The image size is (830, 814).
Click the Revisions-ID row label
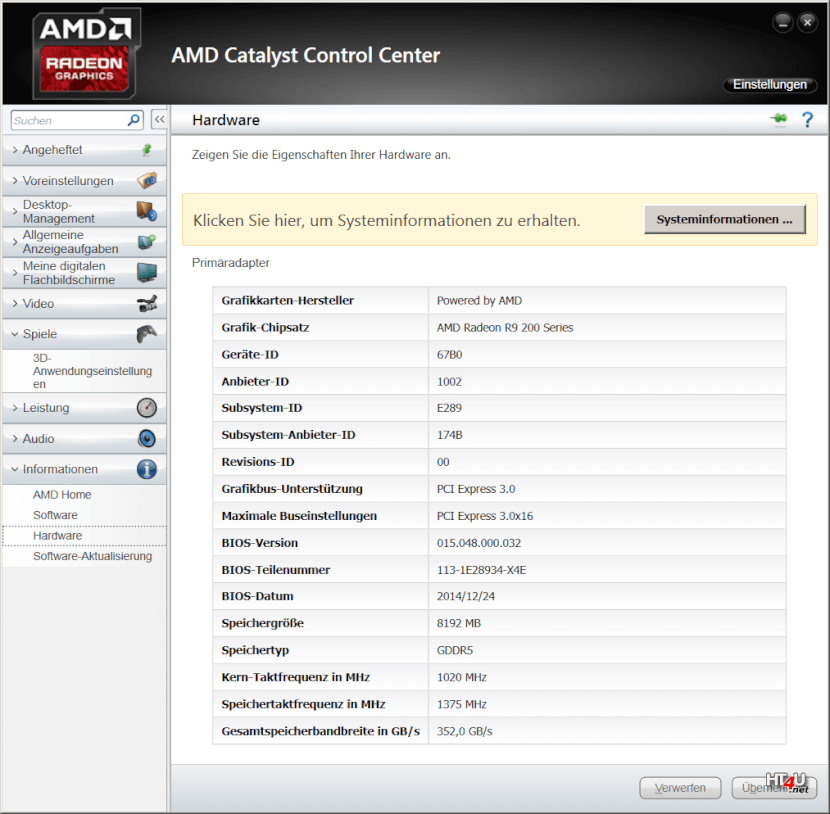point(258,462)
